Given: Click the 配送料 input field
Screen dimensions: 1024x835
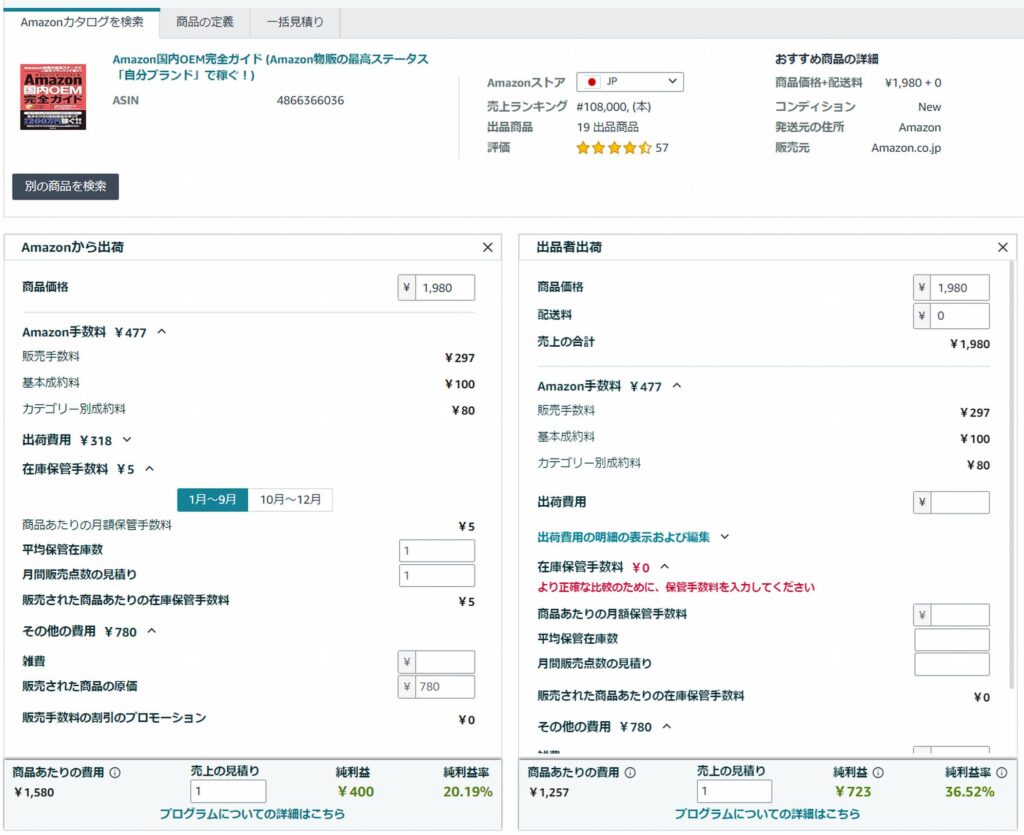Looking at the screenshot, I should (x=960, y=316).
